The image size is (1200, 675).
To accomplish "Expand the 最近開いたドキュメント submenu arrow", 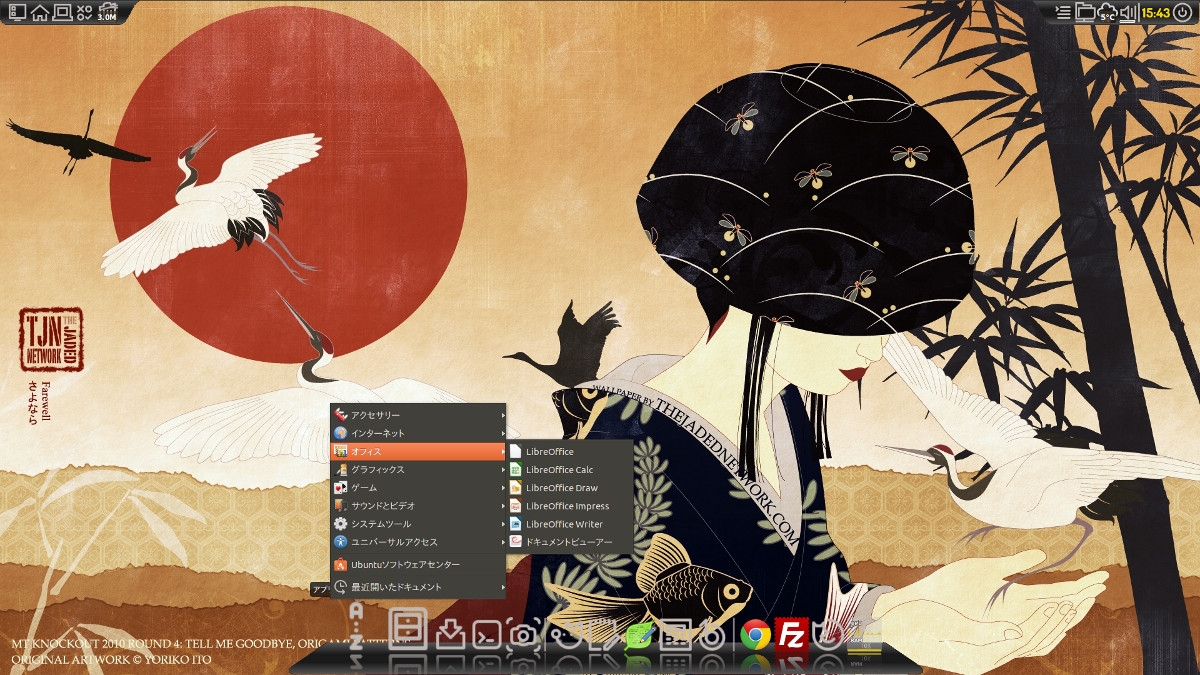I will click(x=503, y=587).
